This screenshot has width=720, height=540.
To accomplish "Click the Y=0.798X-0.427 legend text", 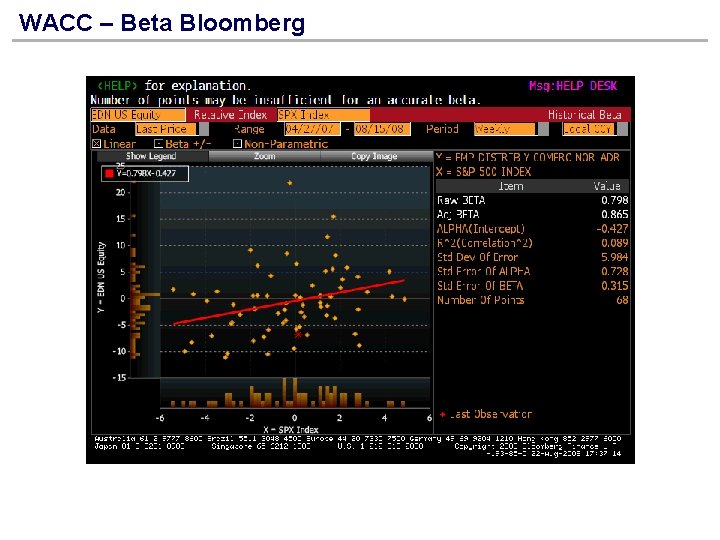I will click(146, 174).
